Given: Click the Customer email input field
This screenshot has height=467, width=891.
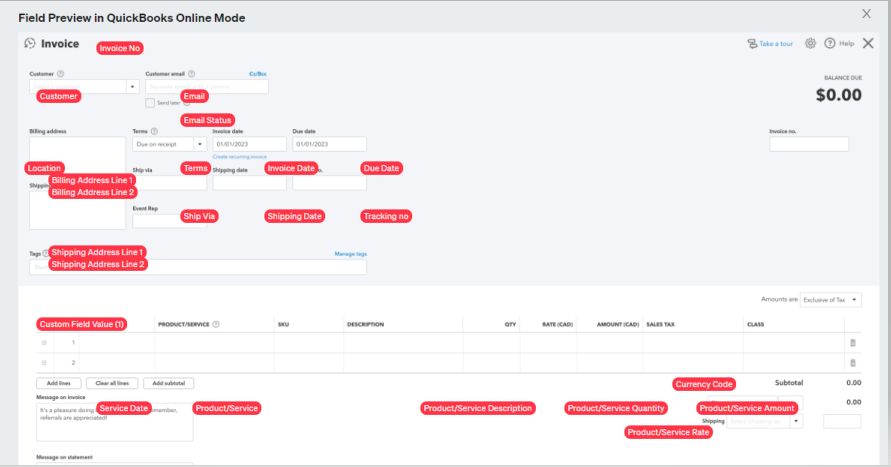Looking at the screenshot, I should (x=207, y=86).
